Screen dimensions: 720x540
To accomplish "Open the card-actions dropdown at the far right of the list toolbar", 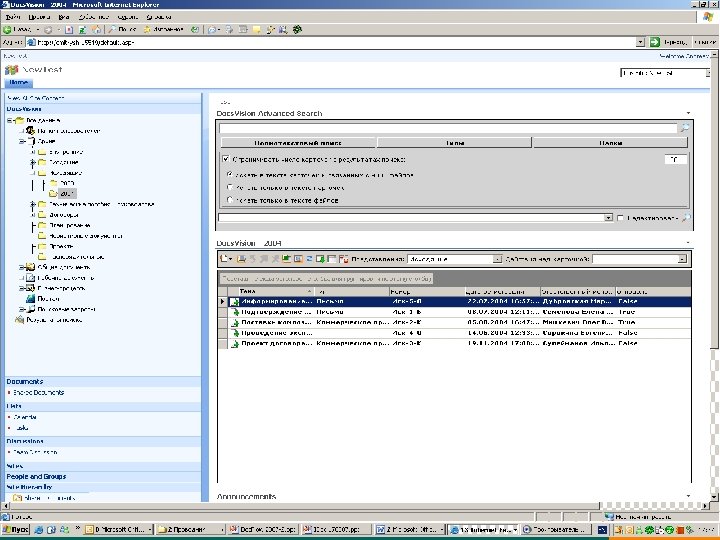I will click(x=684, y=259).
